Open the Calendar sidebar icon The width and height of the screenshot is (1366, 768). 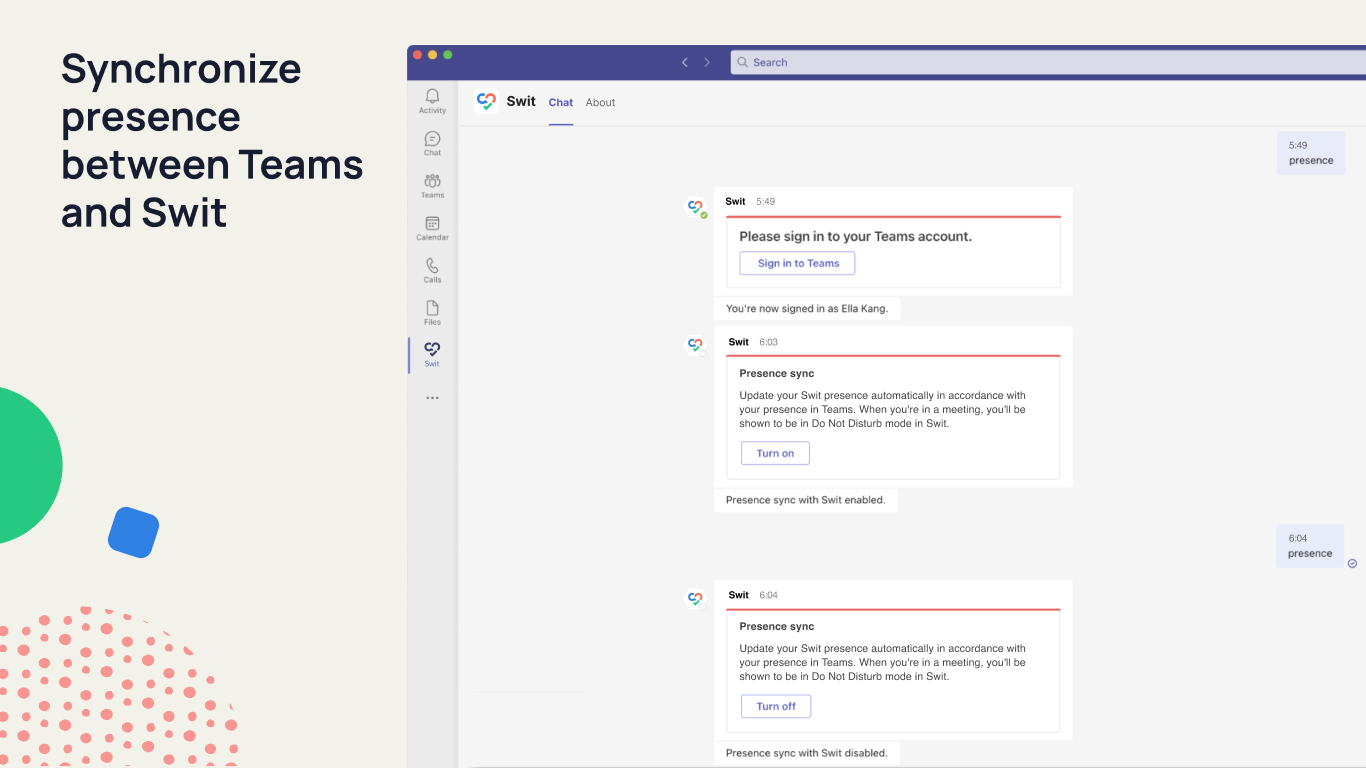(x=432, y=228)
